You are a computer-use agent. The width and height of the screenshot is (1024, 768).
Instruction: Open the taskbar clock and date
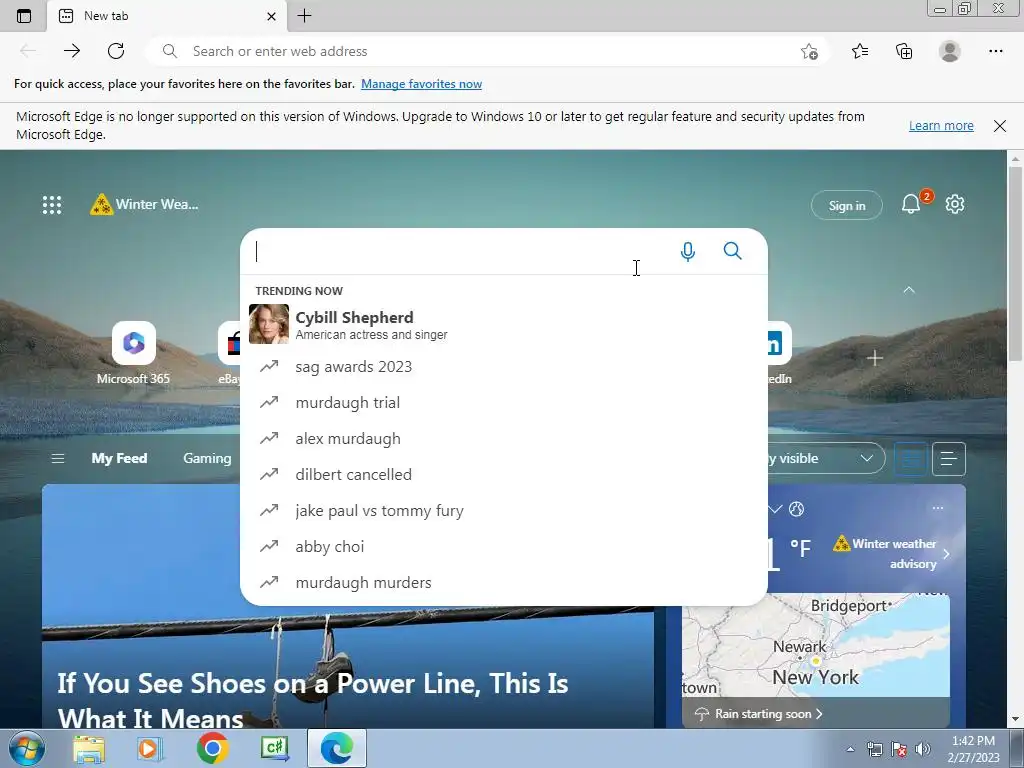click(973, 749)
